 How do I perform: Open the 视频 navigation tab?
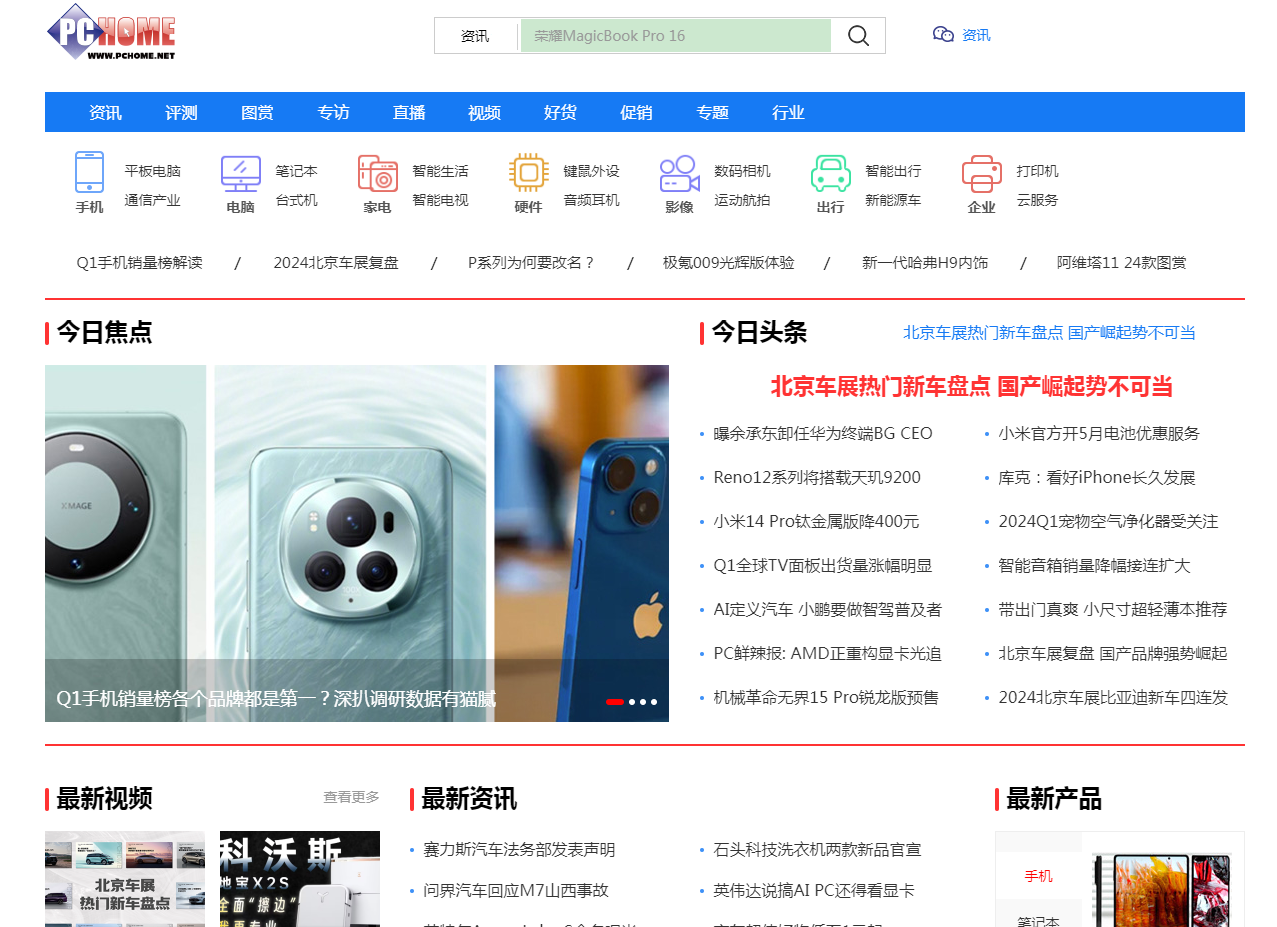(484, 112)
